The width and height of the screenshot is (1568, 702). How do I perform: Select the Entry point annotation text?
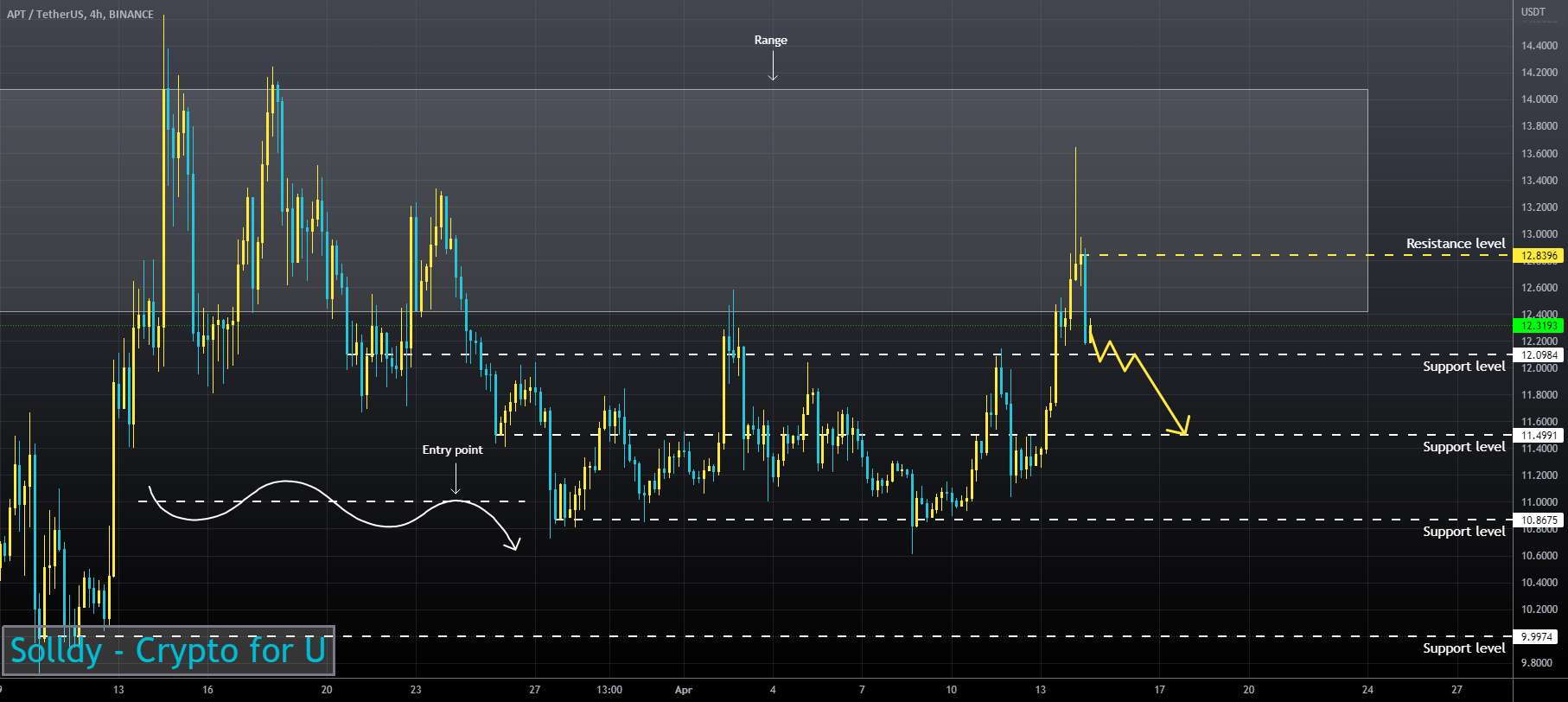tap(452, 450)
